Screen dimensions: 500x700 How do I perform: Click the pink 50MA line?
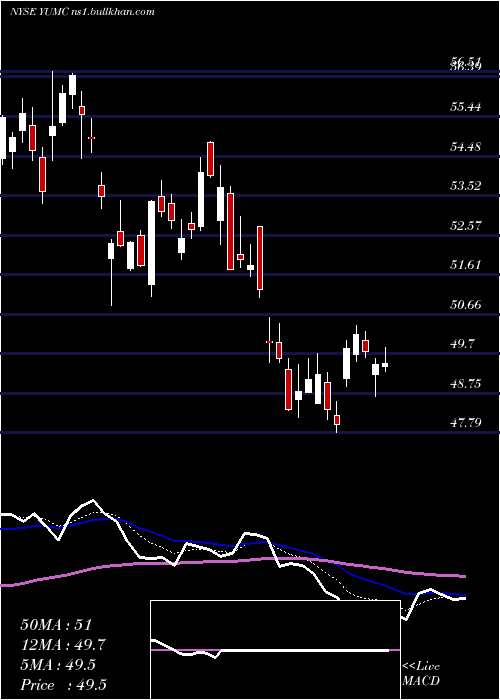pyautogui.click(x=232, y=561)
